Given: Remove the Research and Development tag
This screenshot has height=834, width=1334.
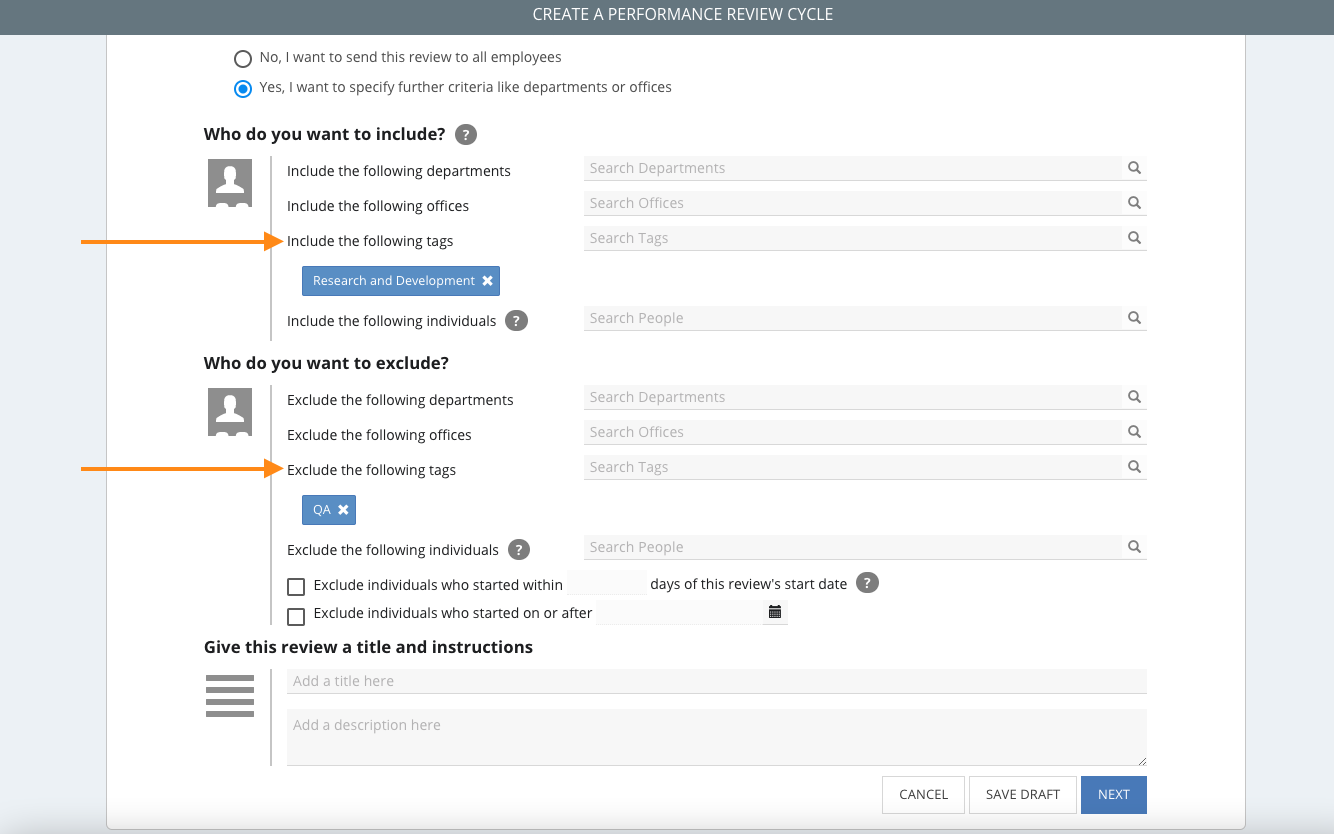Looking at the screenshot, I should point(487,281).
